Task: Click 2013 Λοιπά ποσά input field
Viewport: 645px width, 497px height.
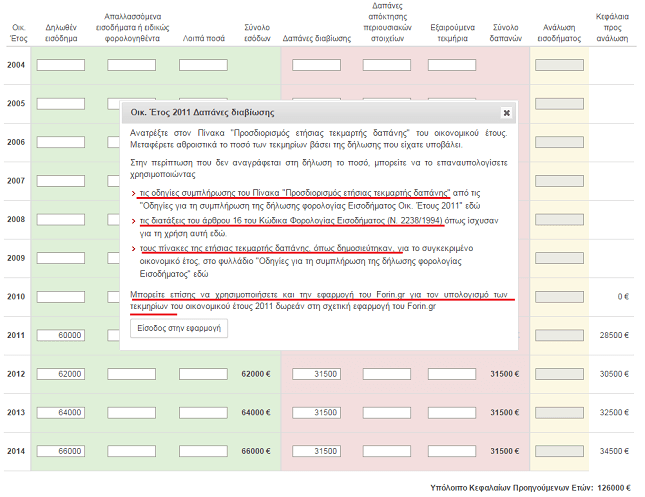Action: tap(203, 413)
